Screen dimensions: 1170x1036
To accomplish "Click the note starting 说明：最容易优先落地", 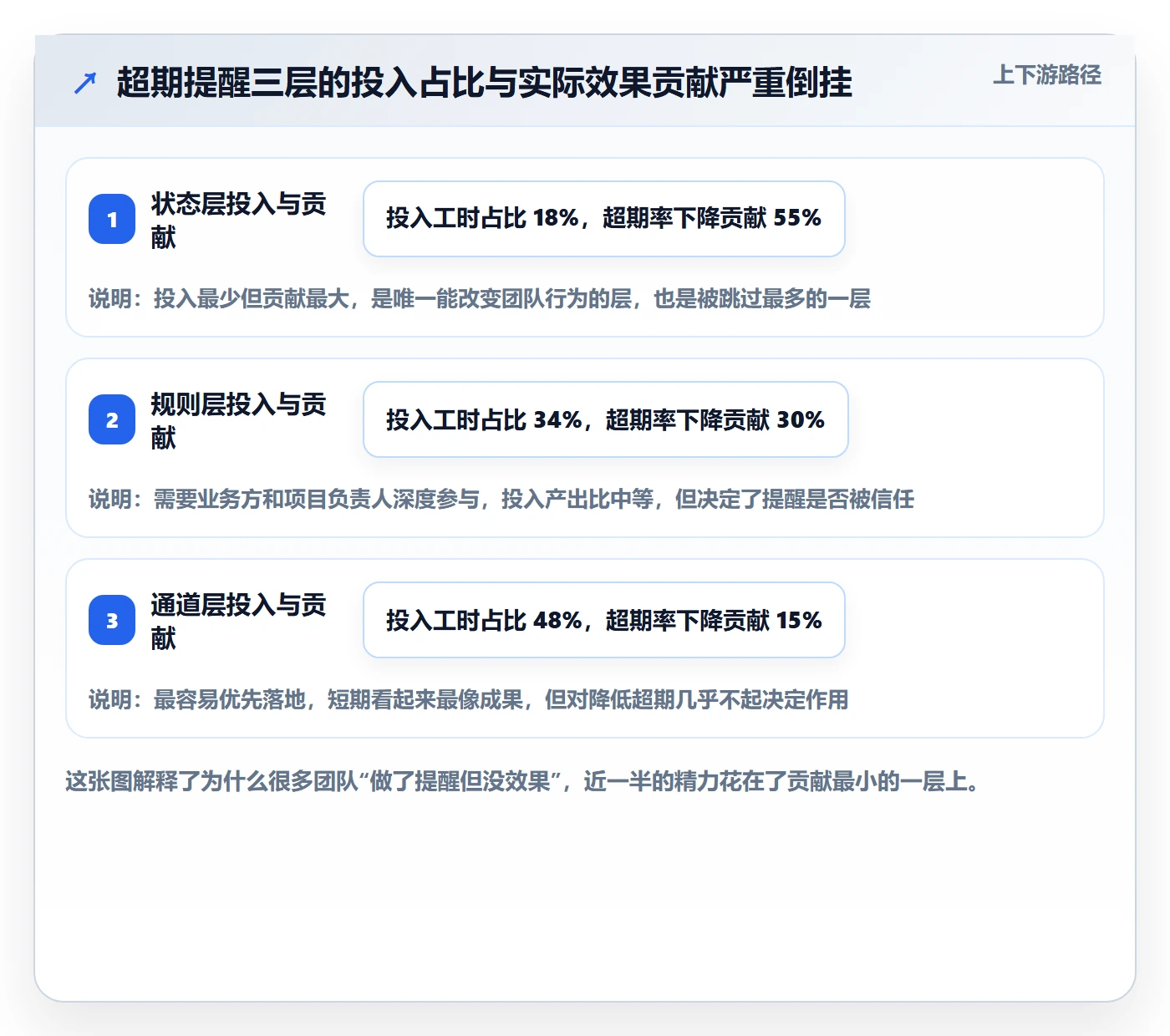I will (x=469, y=700).
